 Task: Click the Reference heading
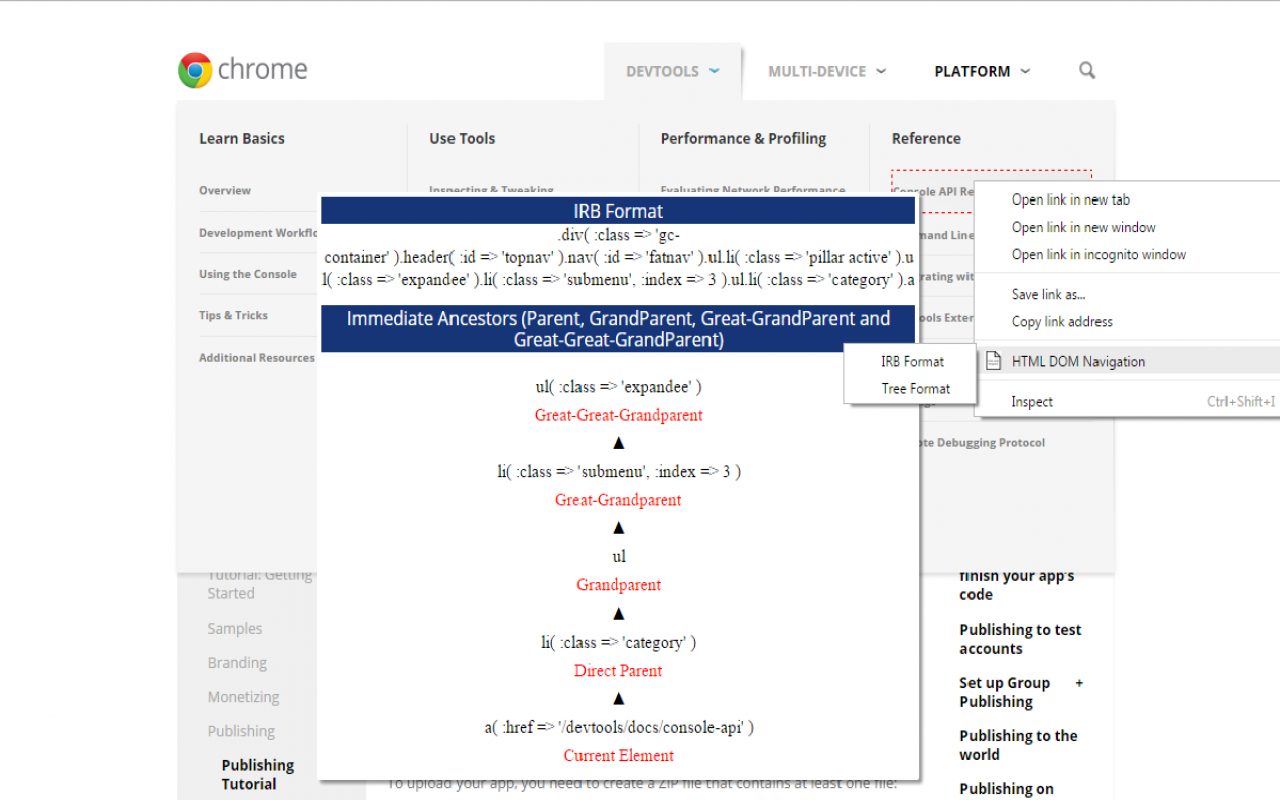click(926, 138)
